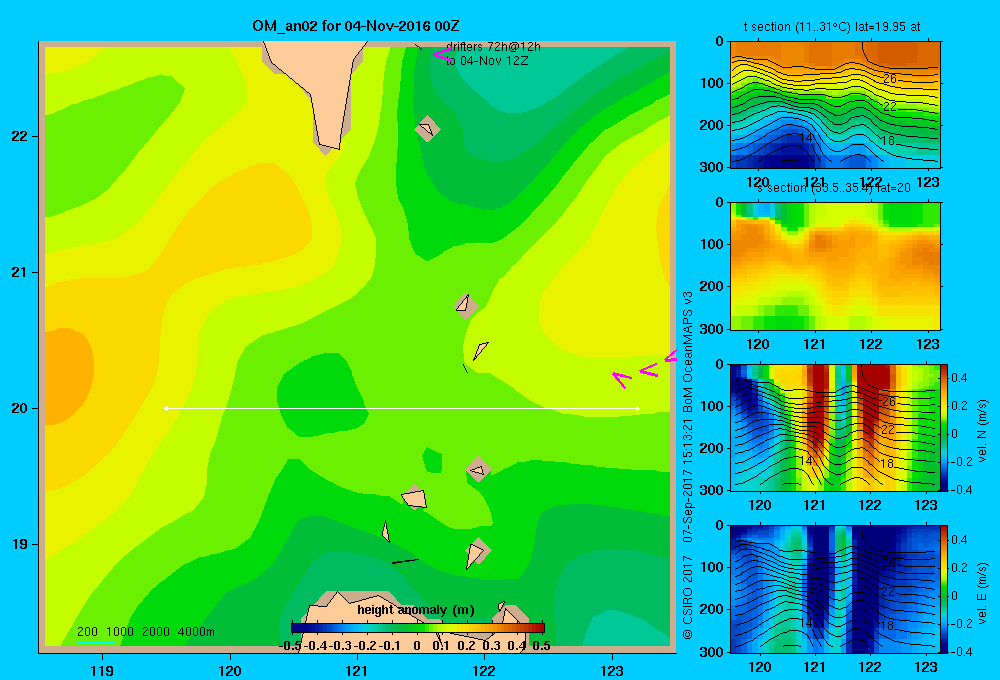Image resolution: width=1000 pixels, height=680 pixels.
Task: Click the east endpoint of white transect line
Action: point(638,408)
